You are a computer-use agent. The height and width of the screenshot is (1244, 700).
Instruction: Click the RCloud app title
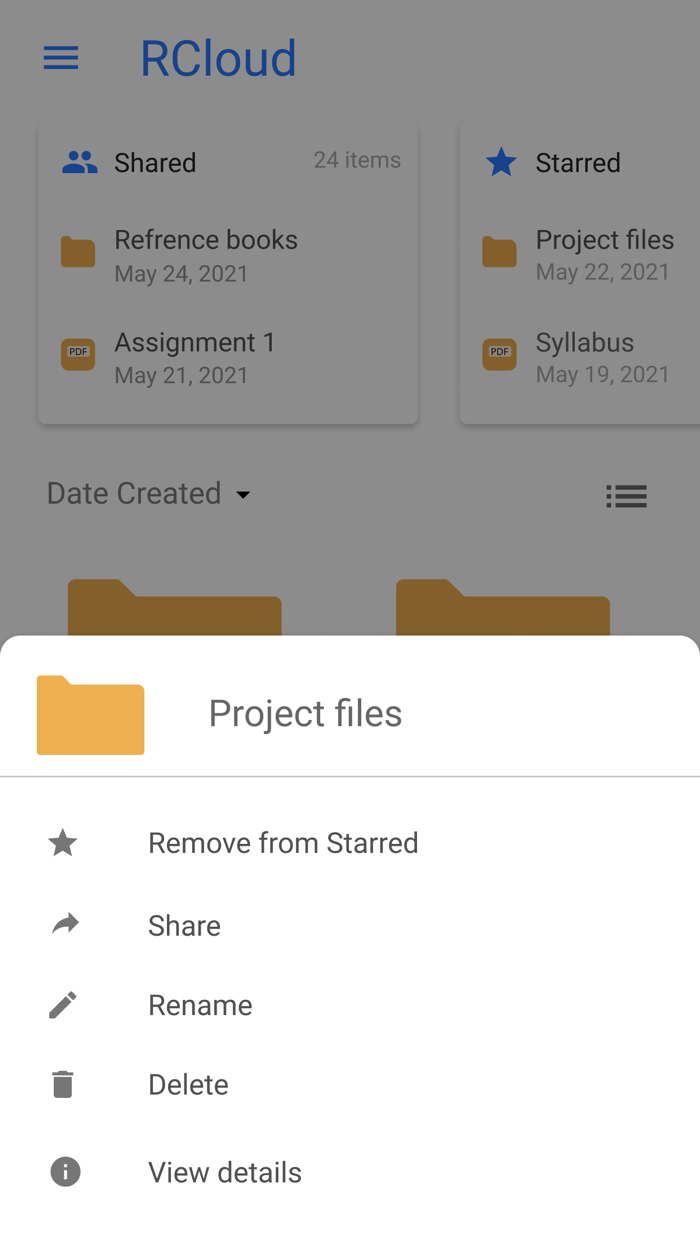pos(218,58)
